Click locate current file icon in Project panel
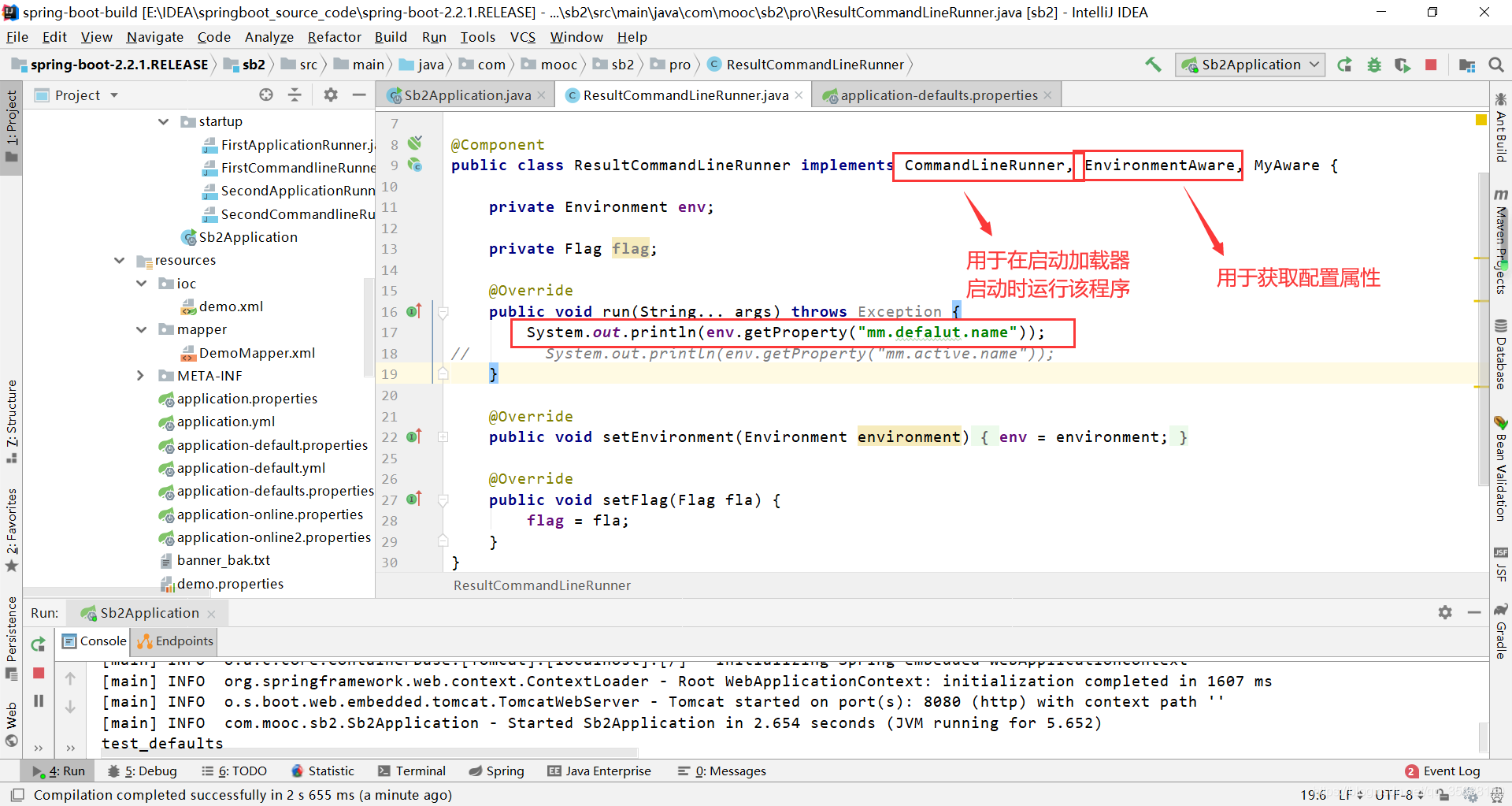The width and height of the screenshot is (1512, 806). click(x=266, y=95)
